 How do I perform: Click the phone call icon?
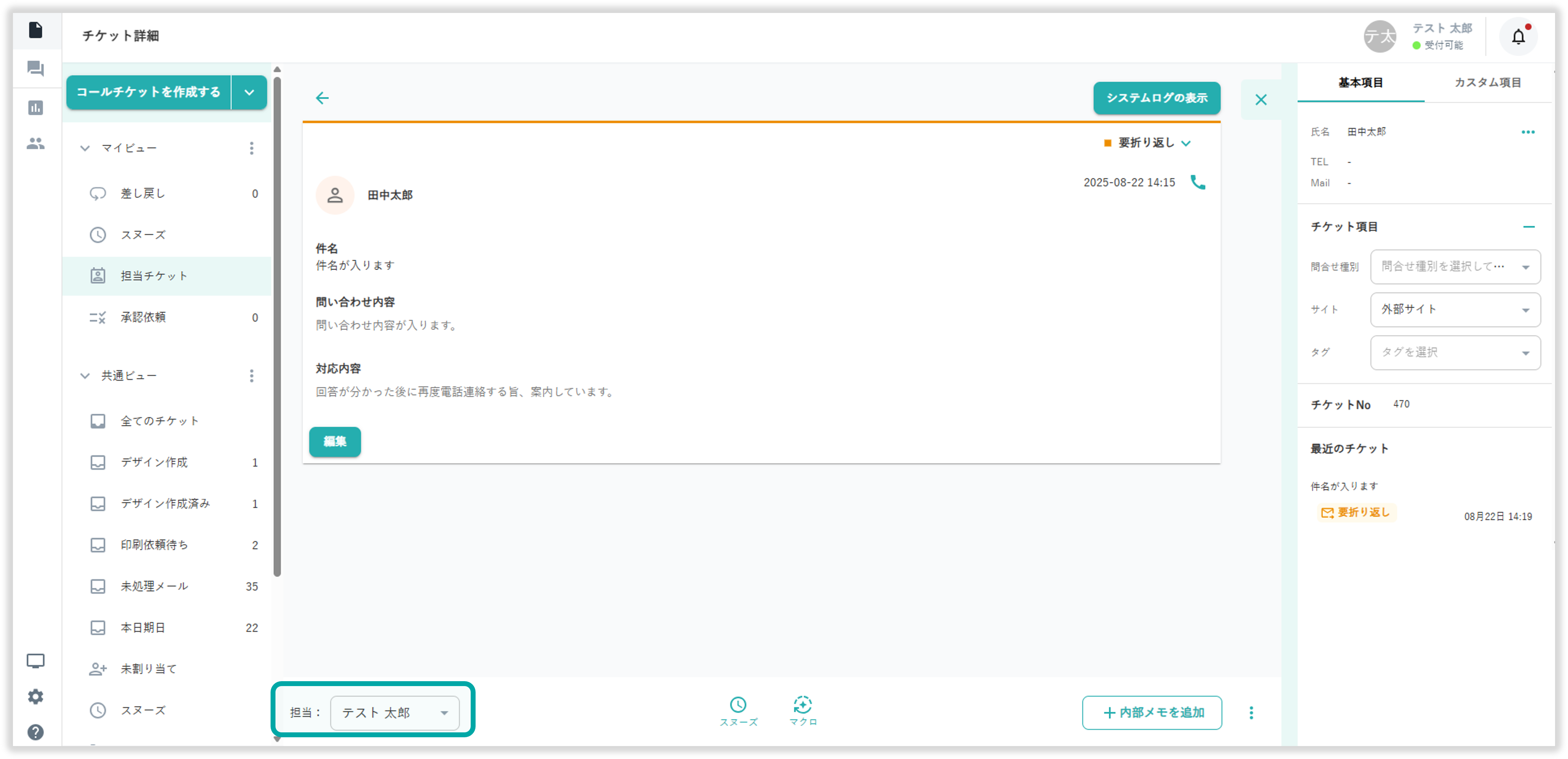coord(1197,183)
